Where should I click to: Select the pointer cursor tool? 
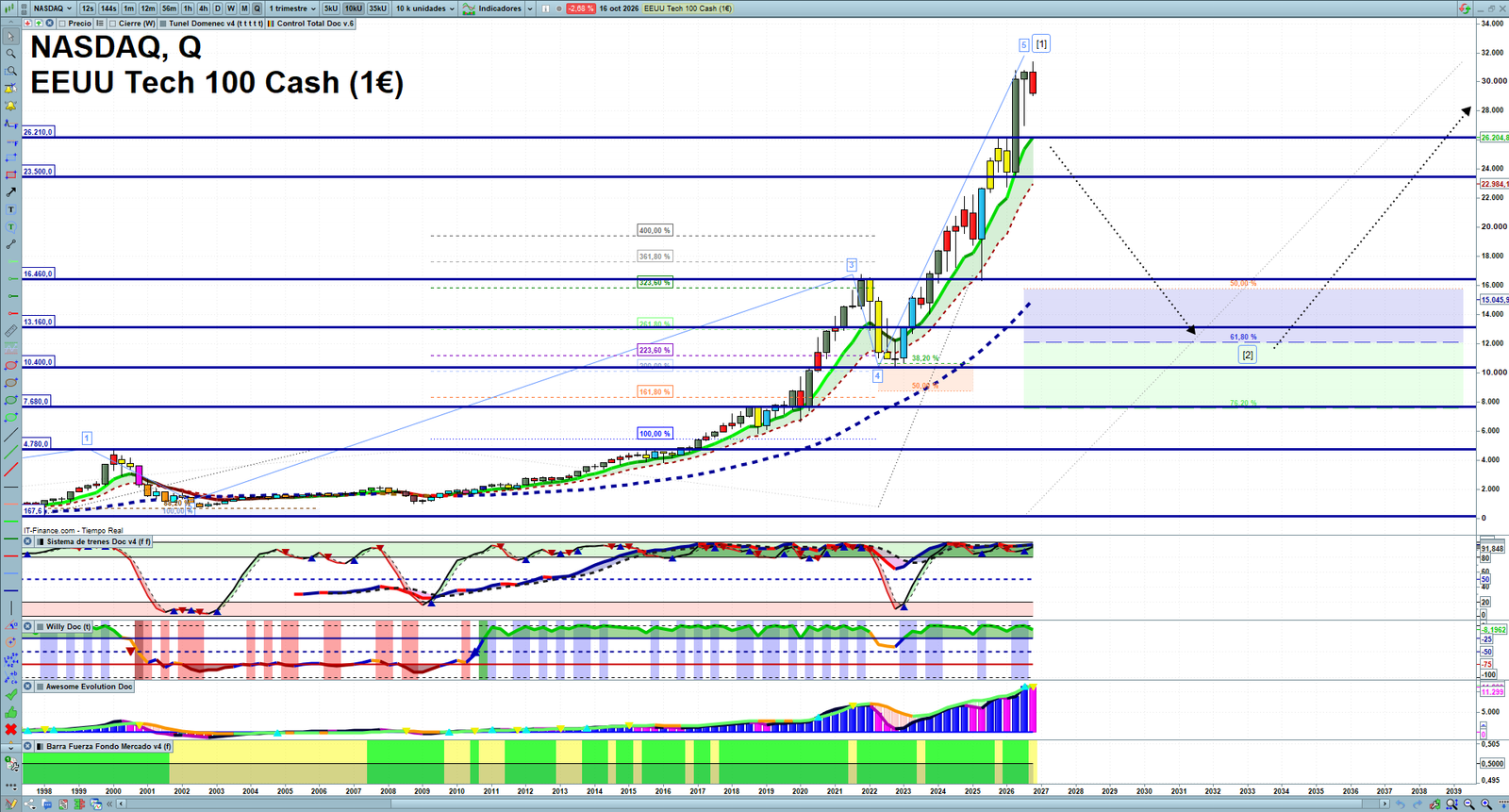point(10,37)
